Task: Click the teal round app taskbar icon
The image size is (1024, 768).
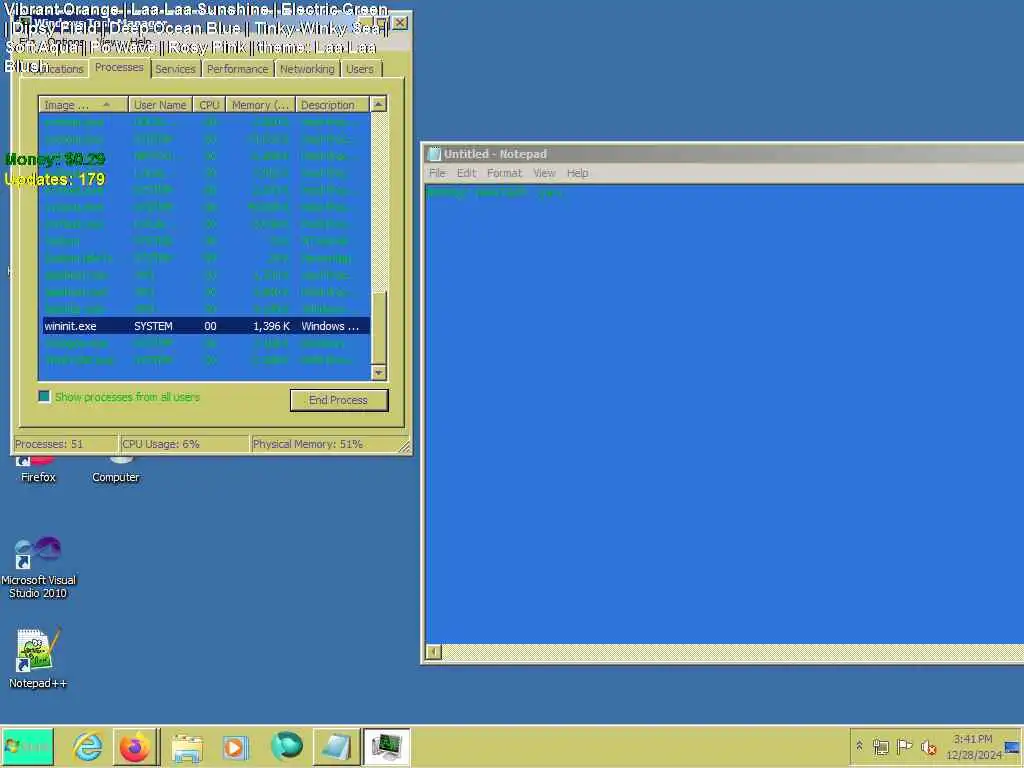Action: tap(287, 746)
